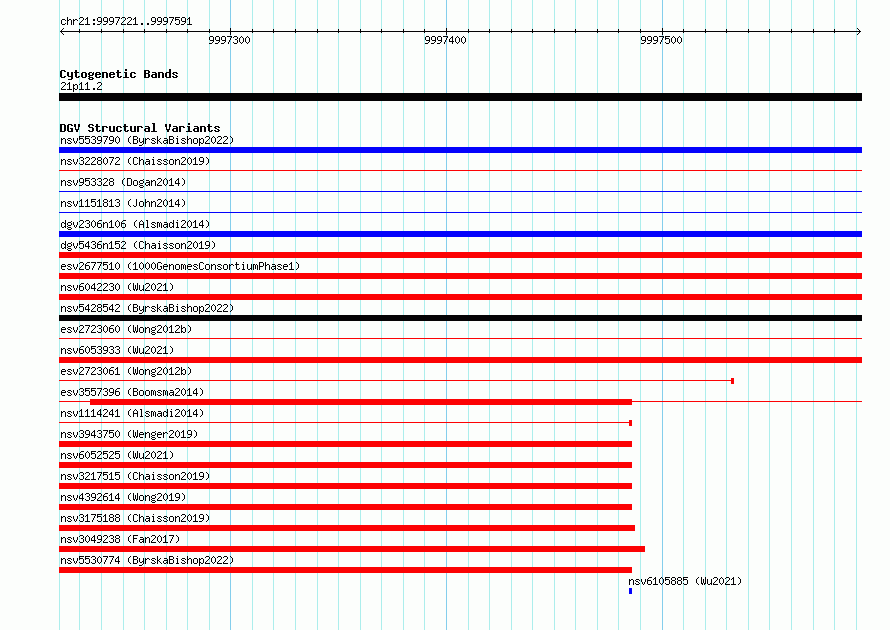The height and width of the screenshot is (630, 890).
Task: Click the left arrow of the ruler
Action: pos(62,31)
